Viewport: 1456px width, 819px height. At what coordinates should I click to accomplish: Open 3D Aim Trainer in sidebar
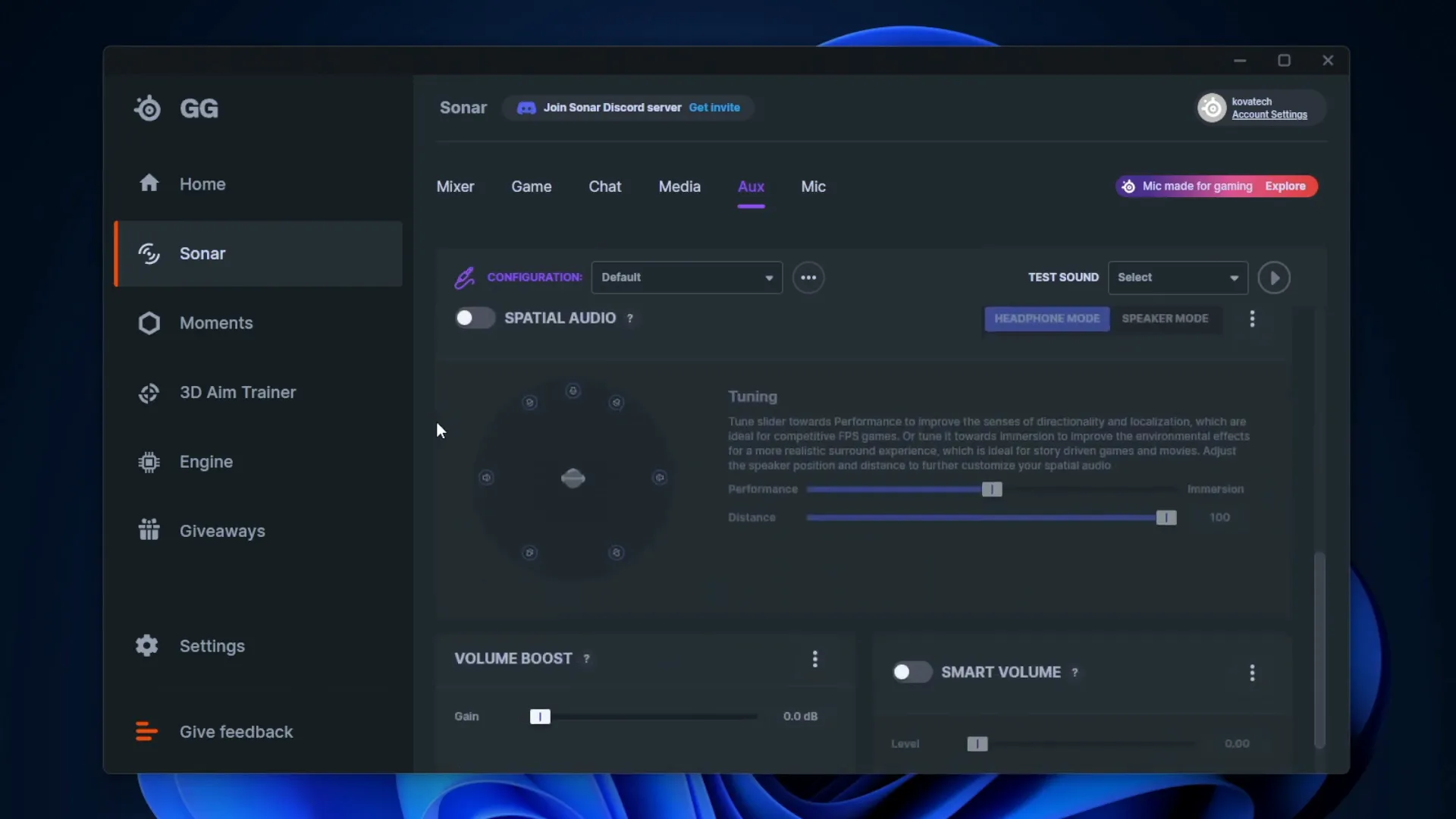(x=258, y=393)
